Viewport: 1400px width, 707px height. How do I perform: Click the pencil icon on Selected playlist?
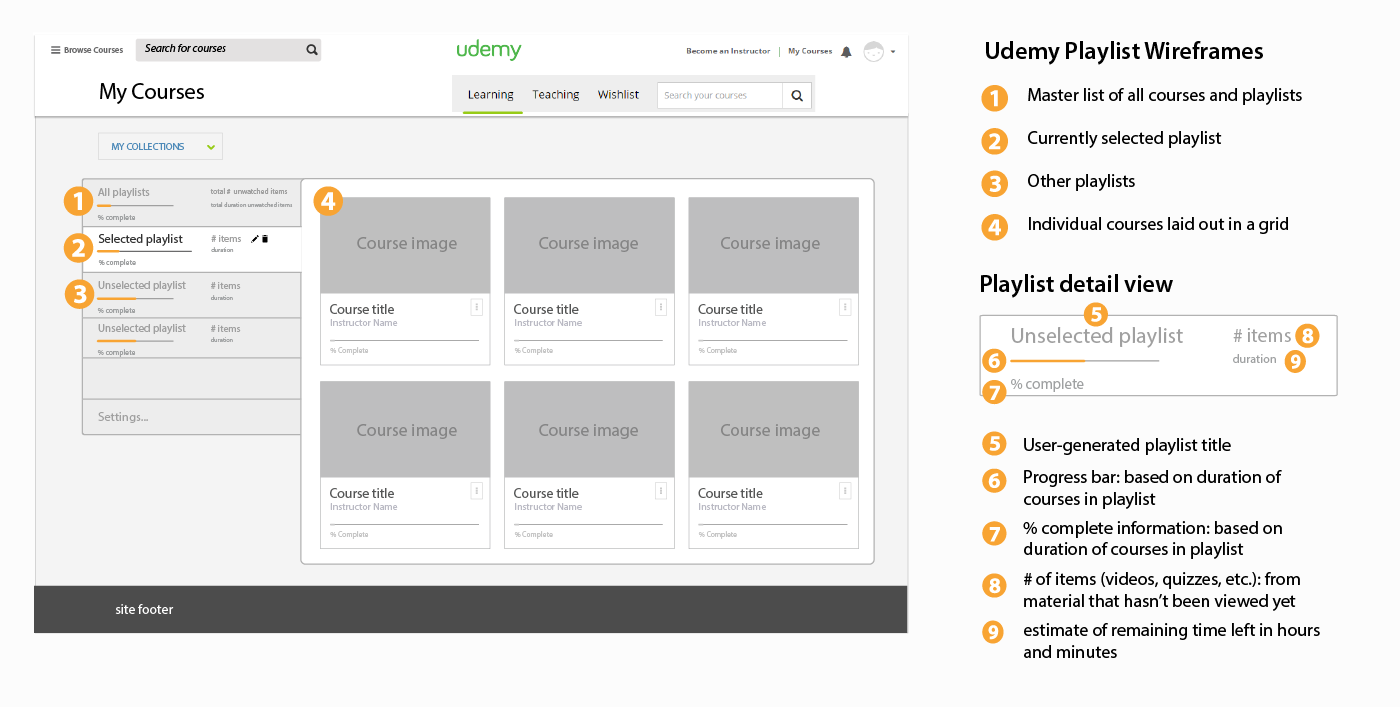[x=255, y=239]
